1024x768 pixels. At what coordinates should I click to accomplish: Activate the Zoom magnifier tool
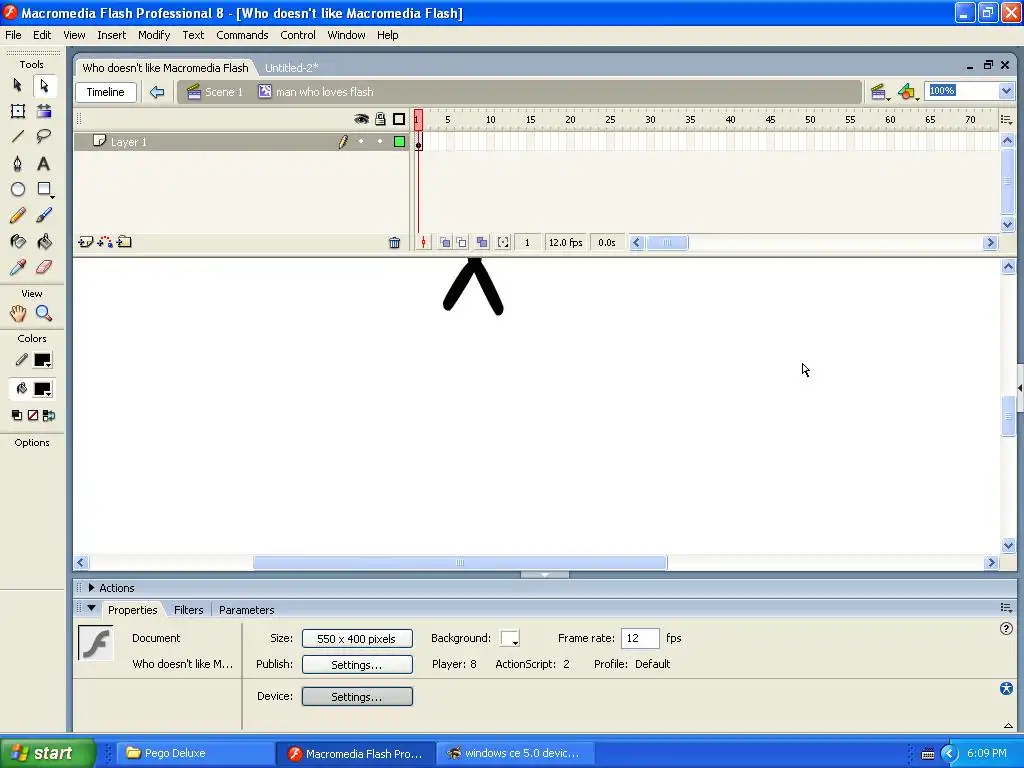[44, 313]
